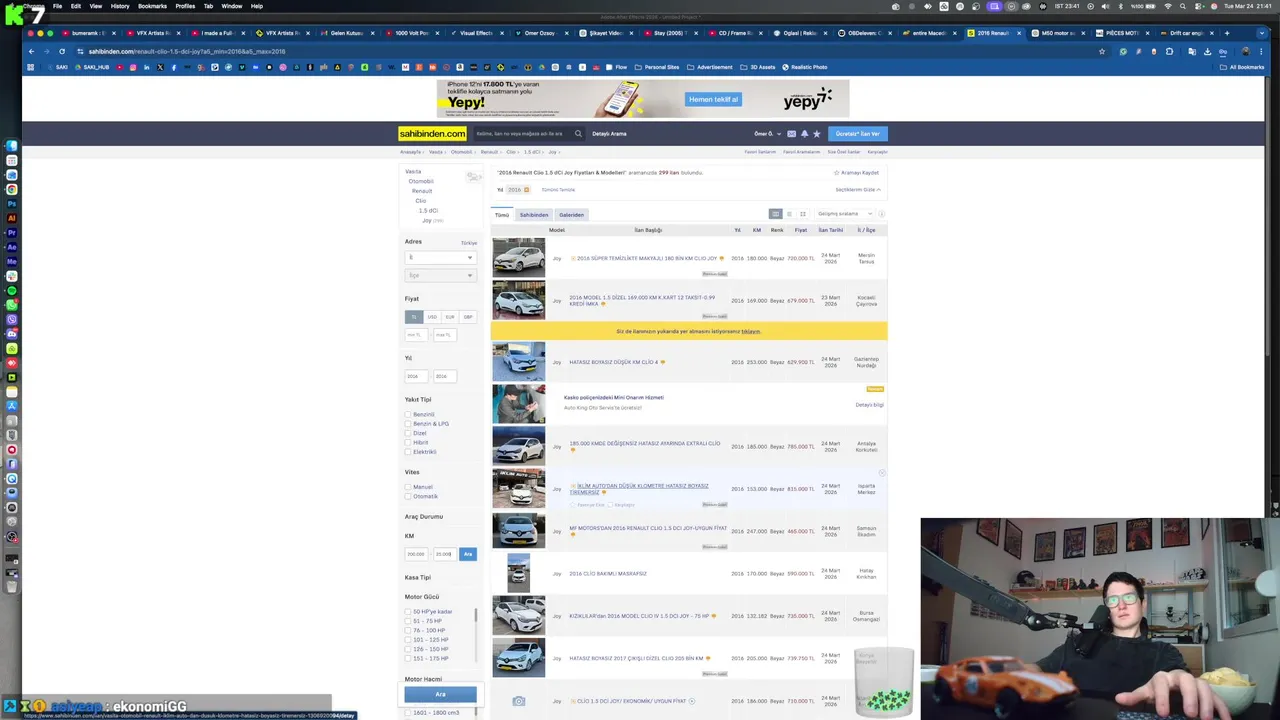Switch to the Tümü listings tab

502,214
